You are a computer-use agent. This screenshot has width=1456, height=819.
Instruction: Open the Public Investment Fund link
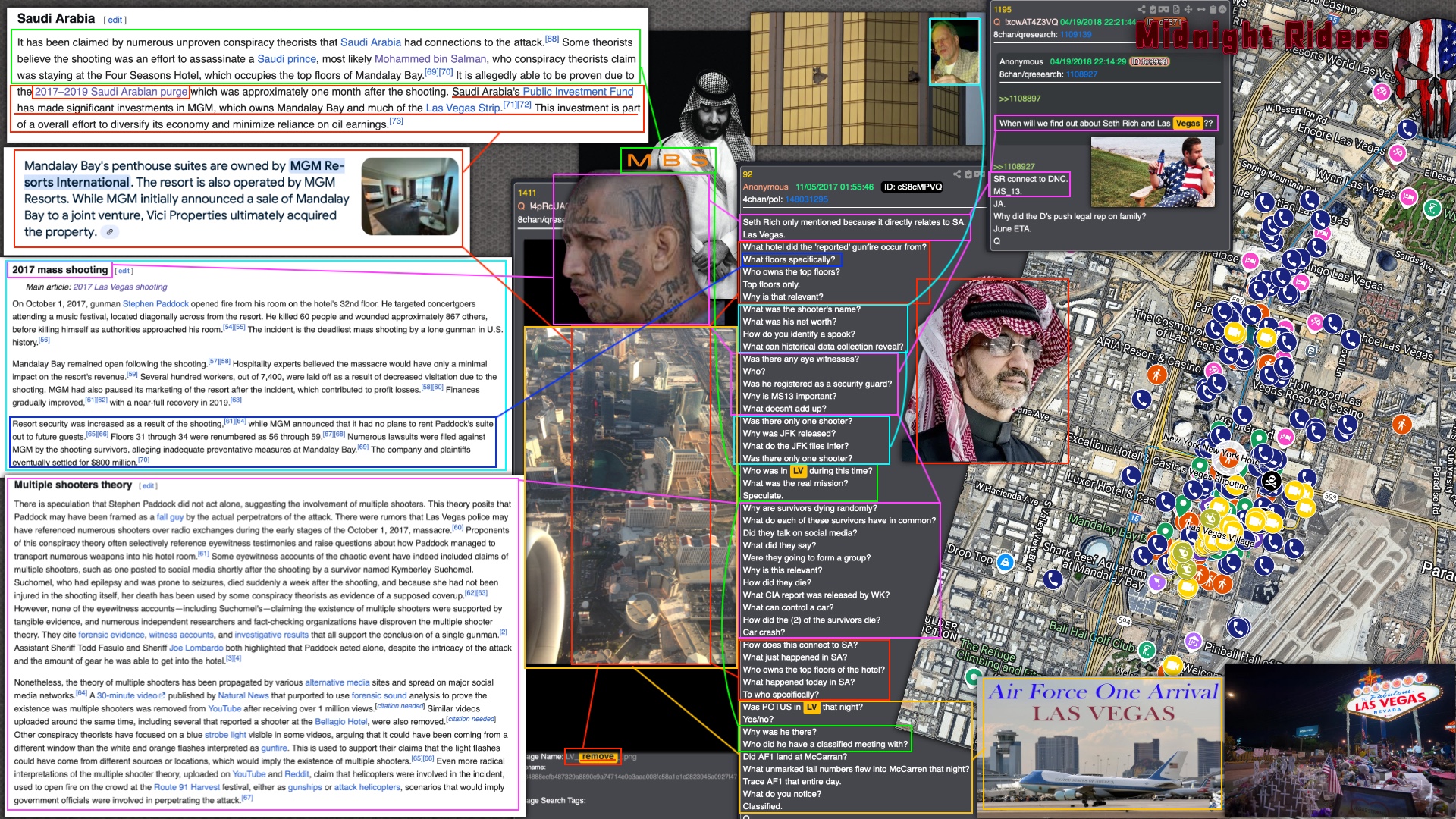tap(578, 91)
